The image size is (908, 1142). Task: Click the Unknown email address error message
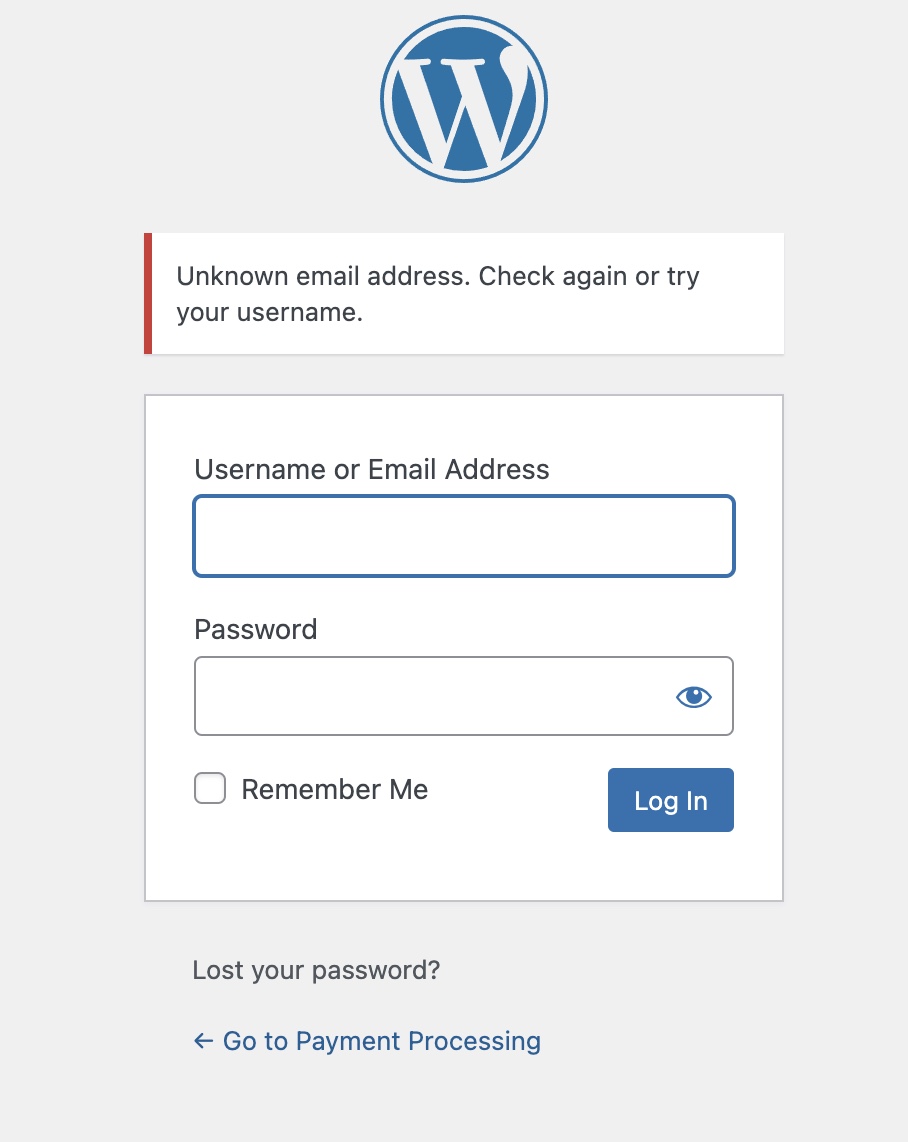click(438, 276)
